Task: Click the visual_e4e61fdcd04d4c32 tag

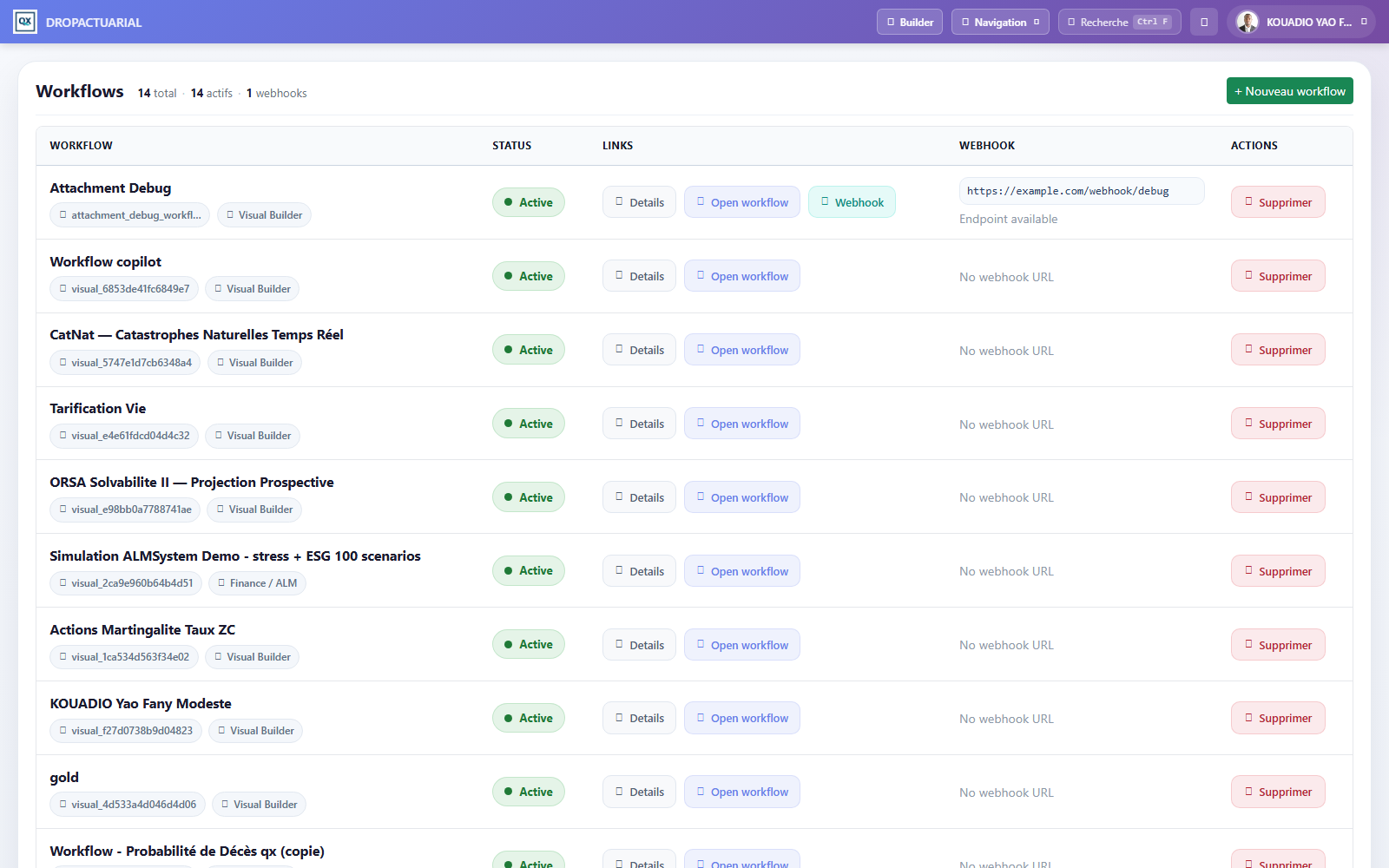Action: (124, 436)
